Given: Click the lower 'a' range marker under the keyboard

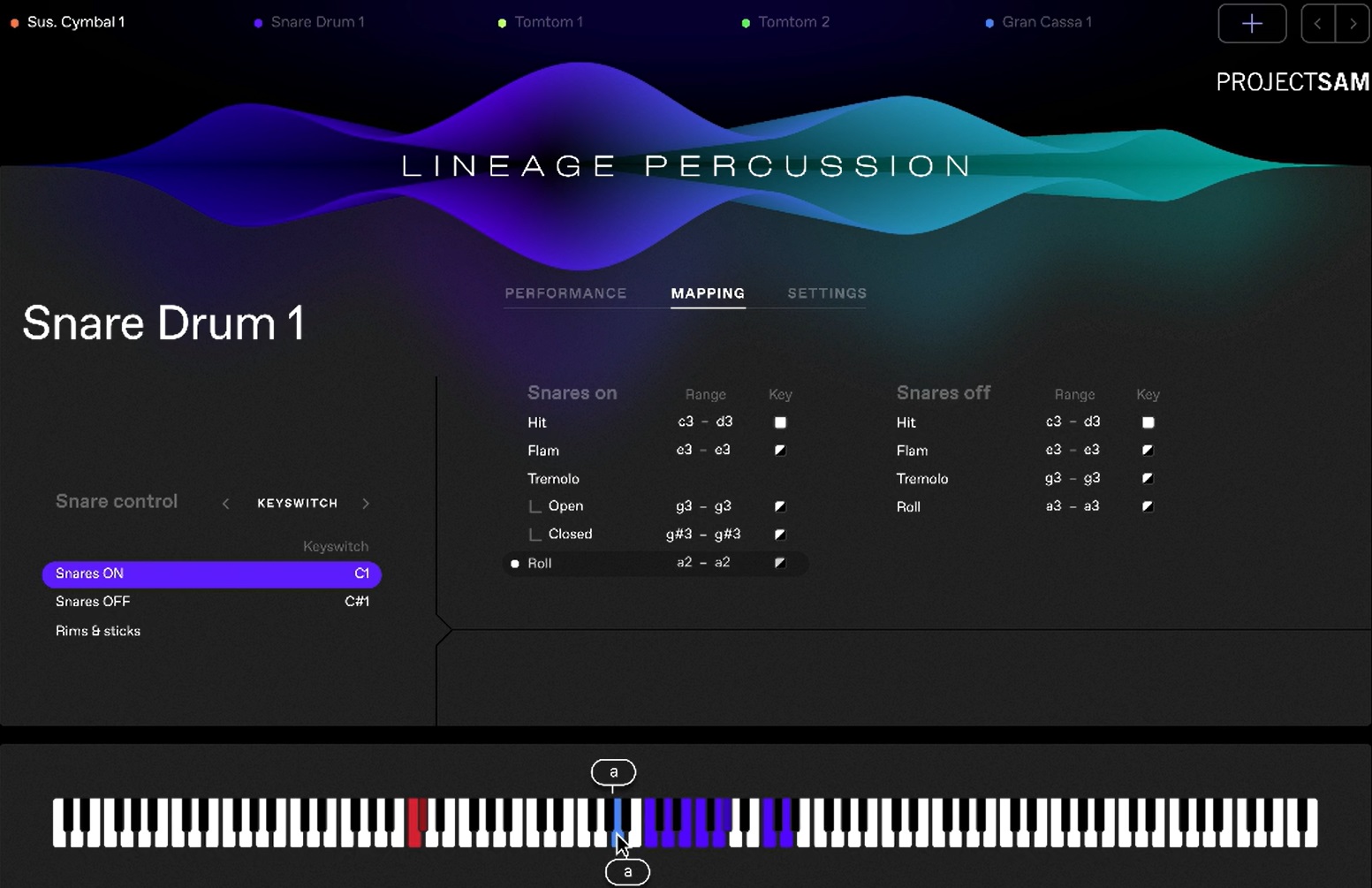Looking at the screenshot, I should click(627, 872).
